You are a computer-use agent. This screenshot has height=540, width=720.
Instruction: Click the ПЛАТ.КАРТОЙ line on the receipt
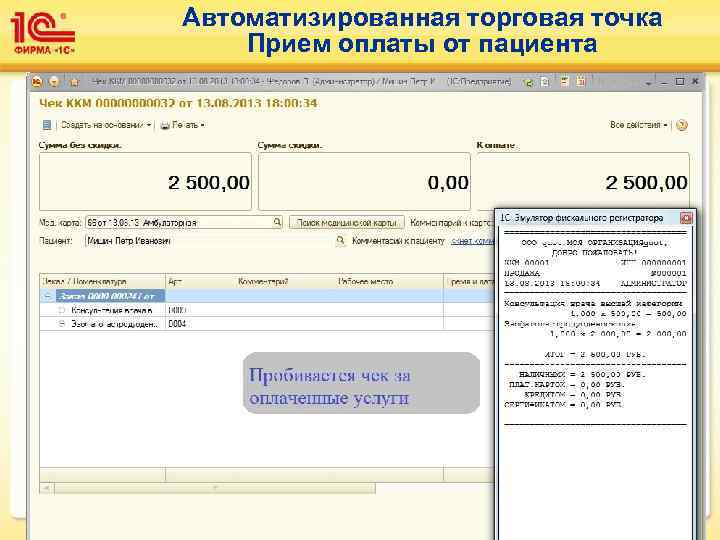[x=566, y=385]
